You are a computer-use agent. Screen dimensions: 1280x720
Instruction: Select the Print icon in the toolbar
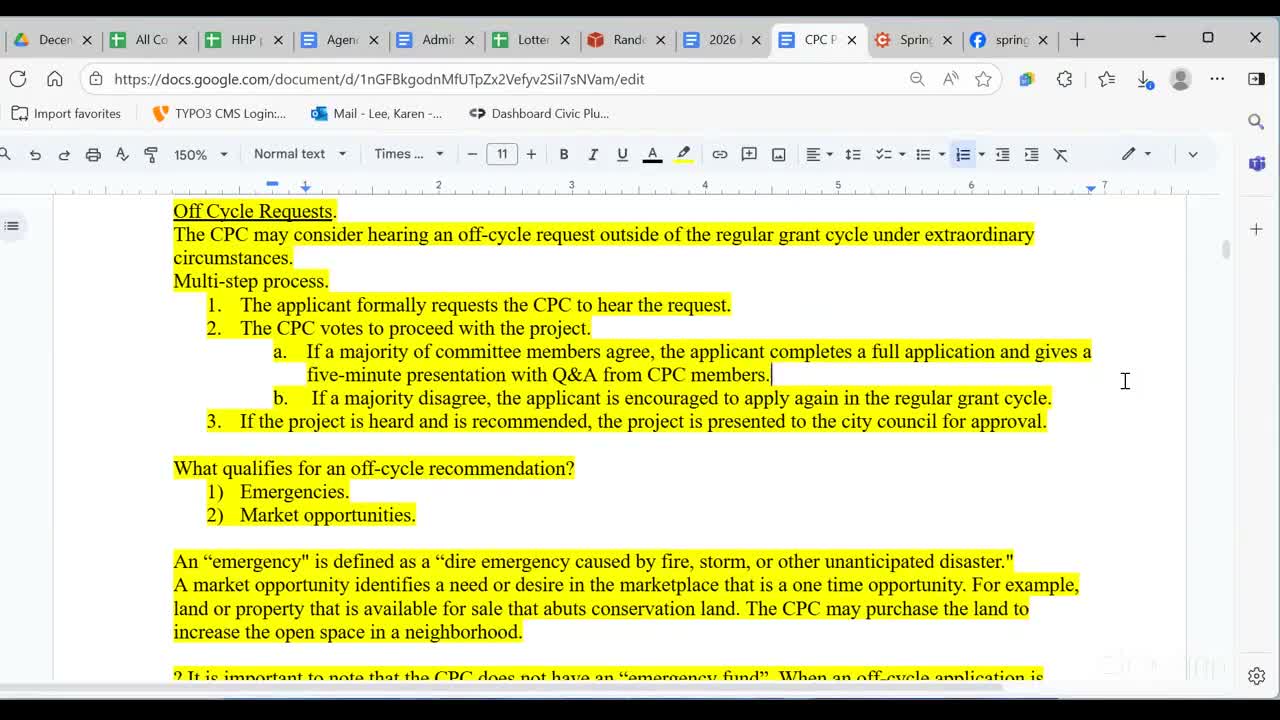click(x=92, y=154)
